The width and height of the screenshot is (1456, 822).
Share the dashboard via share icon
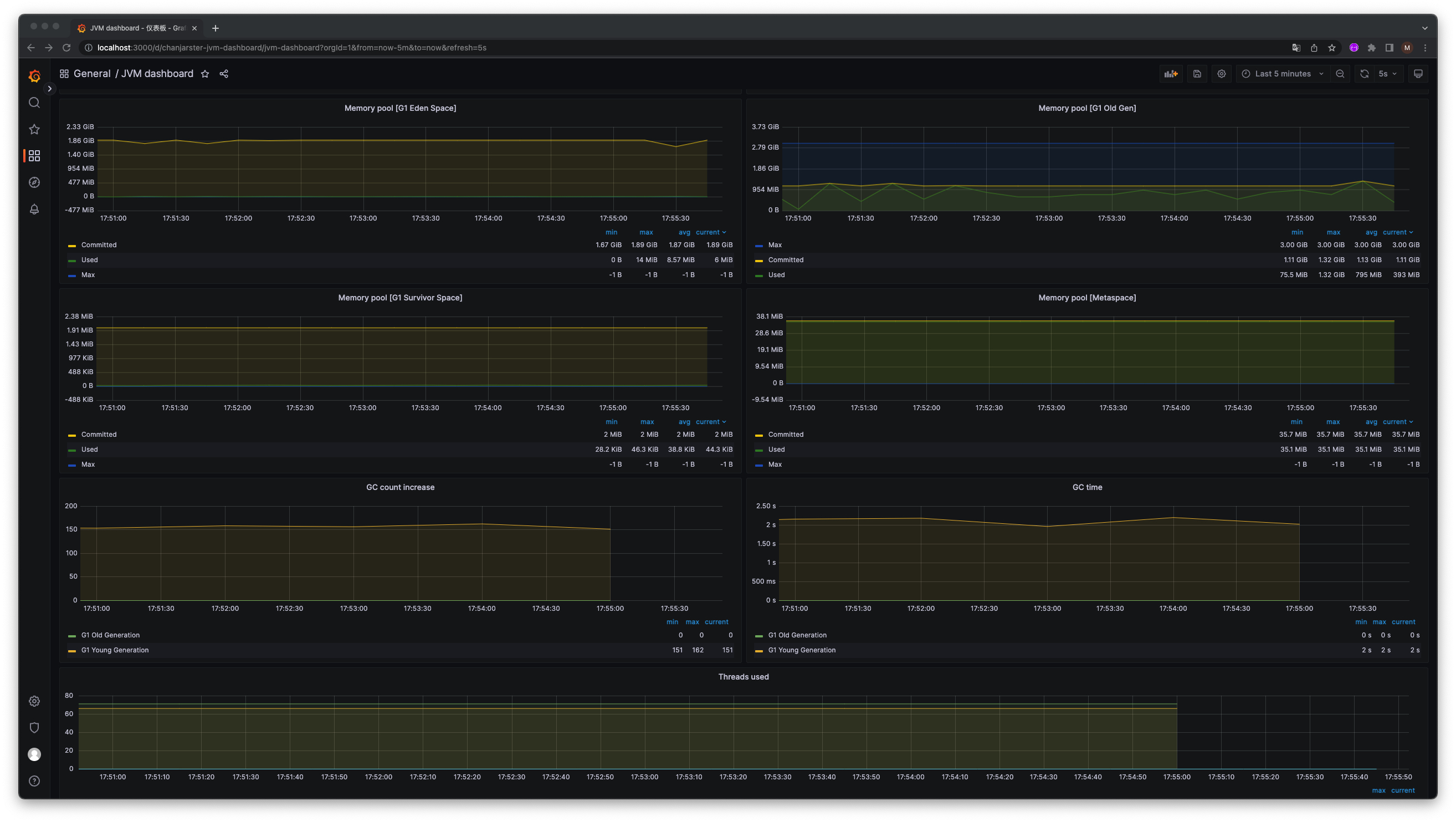point(224,74)
